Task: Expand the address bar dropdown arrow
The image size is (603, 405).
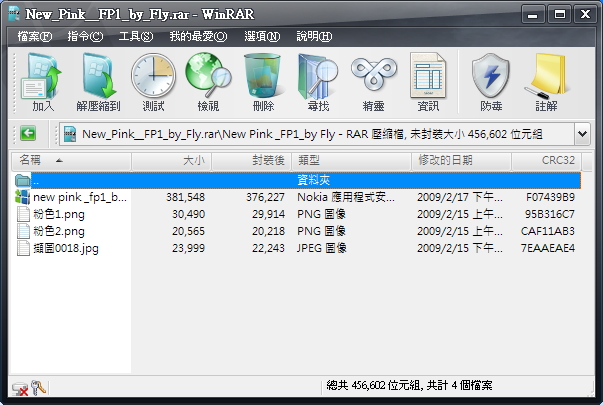Action: coord(583,134)
